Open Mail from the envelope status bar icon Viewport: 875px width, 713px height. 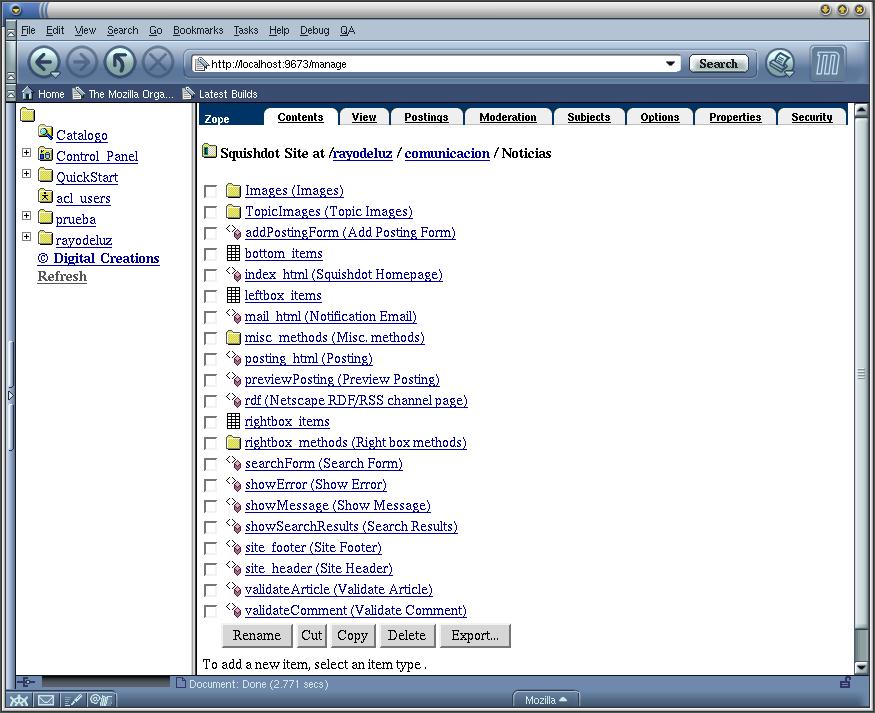(46, 700)
